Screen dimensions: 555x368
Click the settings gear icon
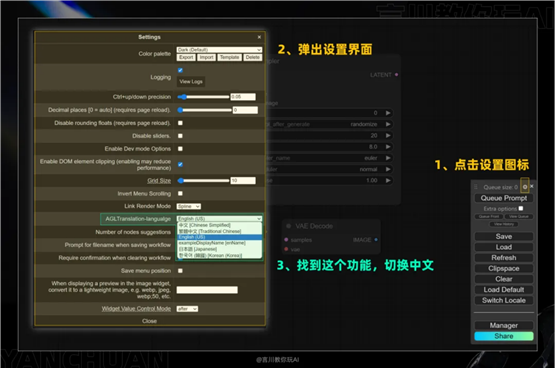click(525, 187)
